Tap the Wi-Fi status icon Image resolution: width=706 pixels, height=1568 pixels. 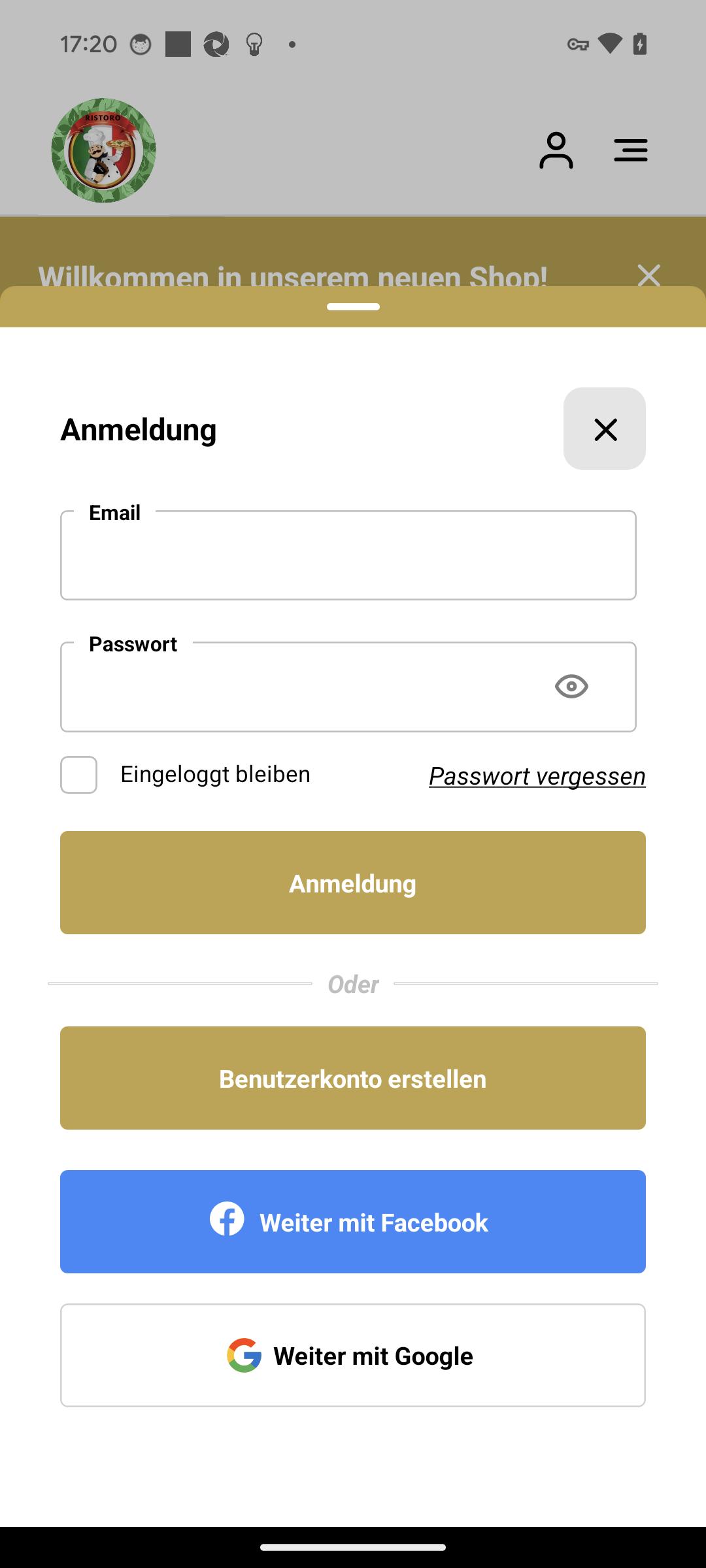[x=610, y=44]
